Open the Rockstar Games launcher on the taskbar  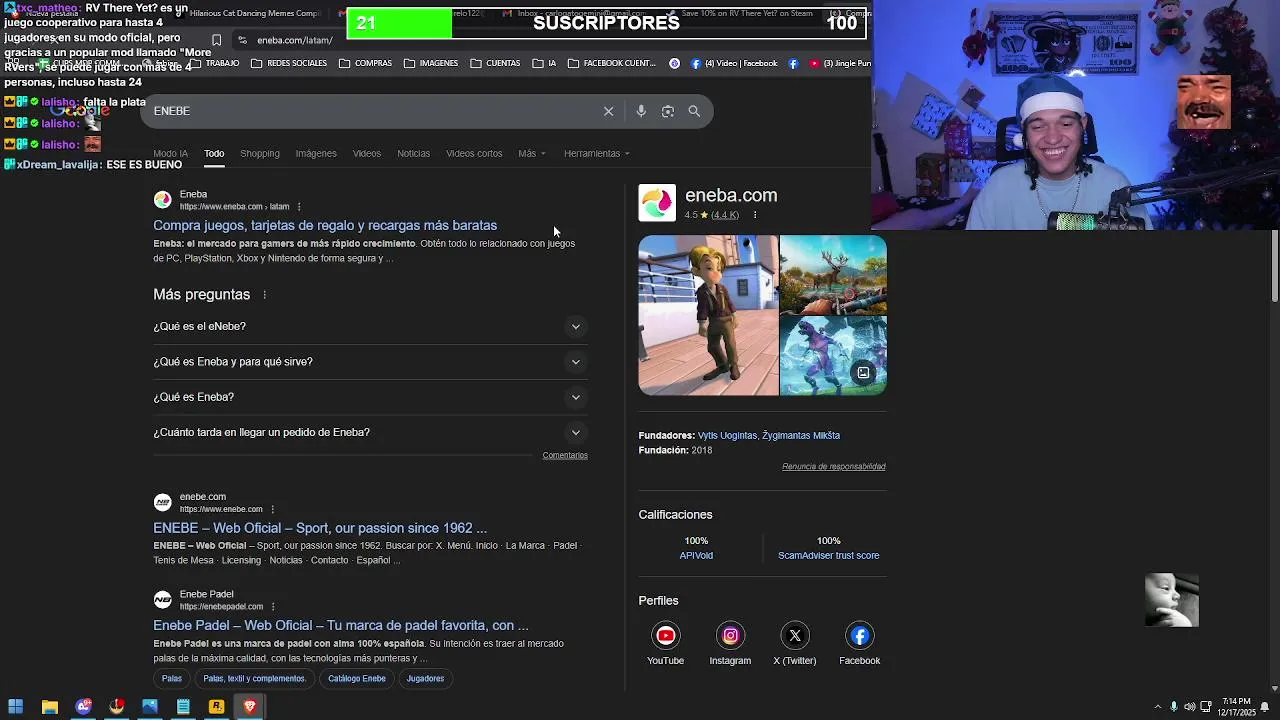tap(216, 707)
